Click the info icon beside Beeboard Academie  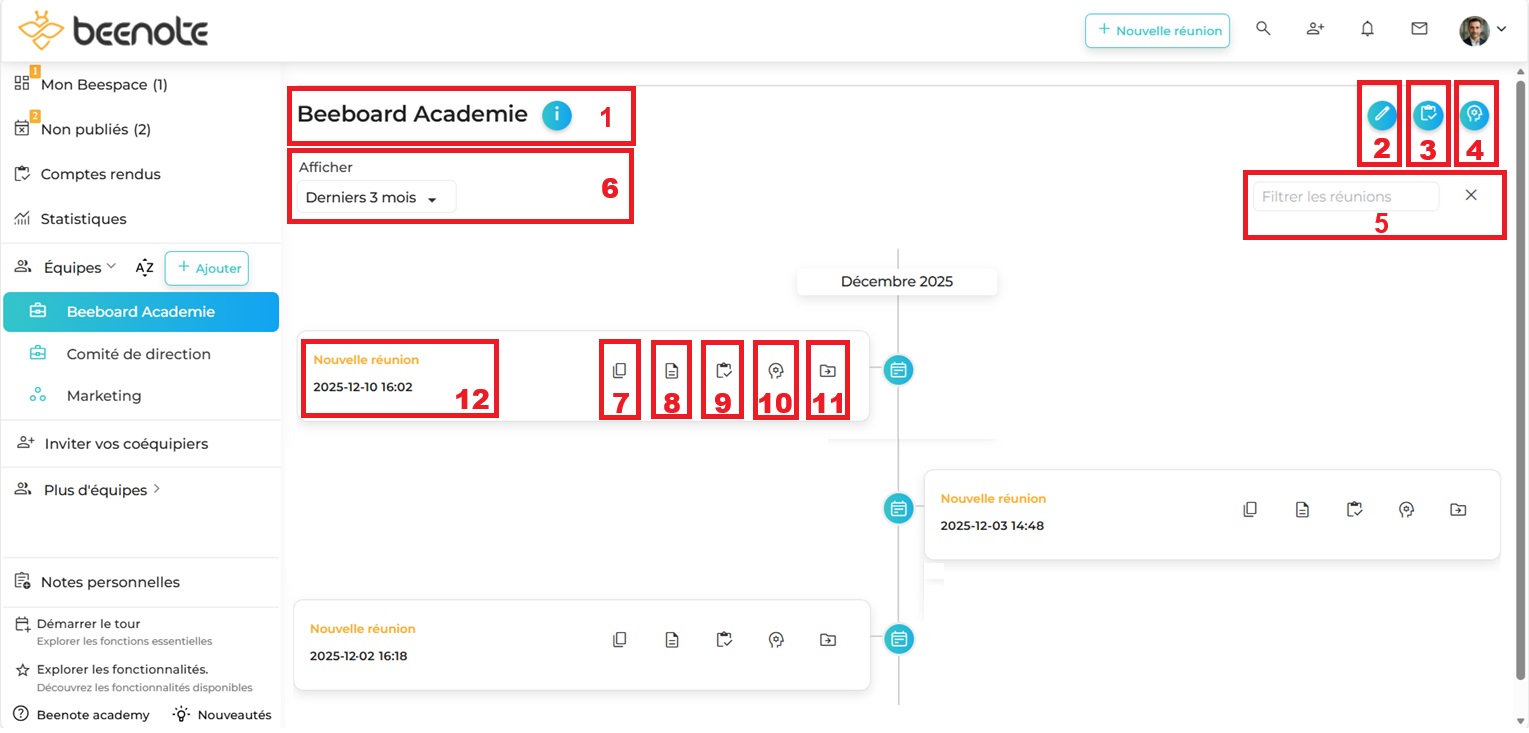pos(557,116)
